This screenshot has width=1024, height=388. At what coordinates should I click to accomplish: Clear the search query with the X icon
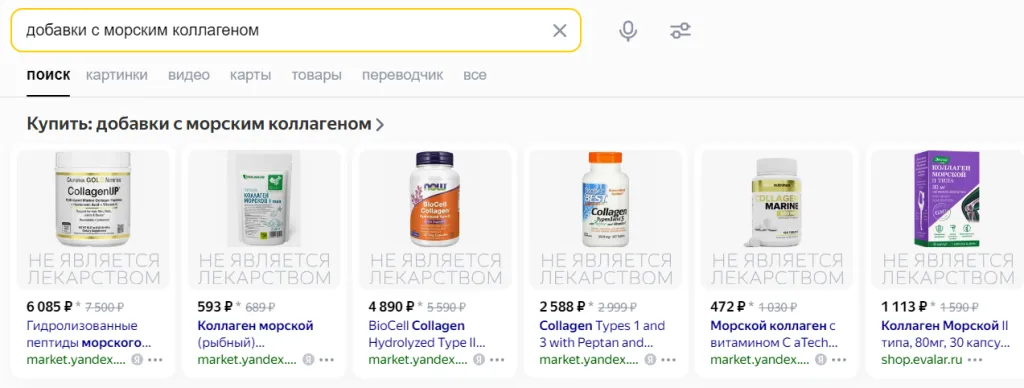pos(560,31)
